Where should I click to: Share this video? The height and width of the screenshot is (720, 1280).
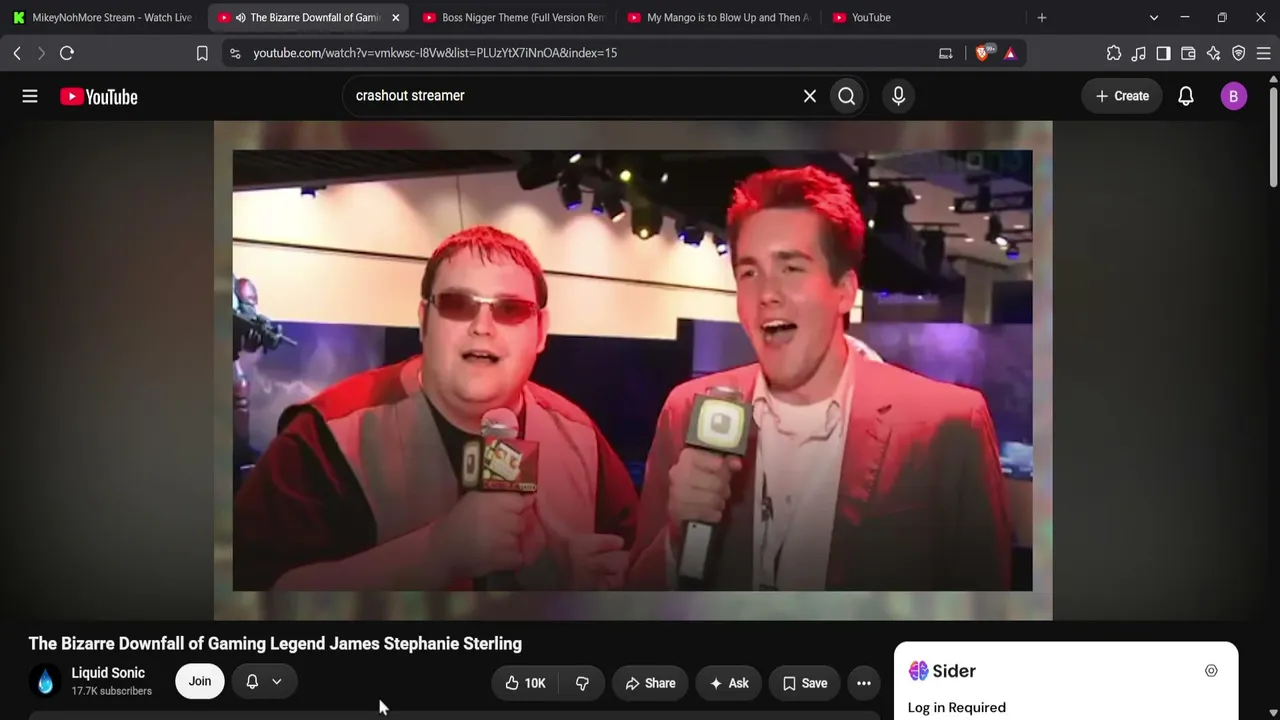point(650,683)
